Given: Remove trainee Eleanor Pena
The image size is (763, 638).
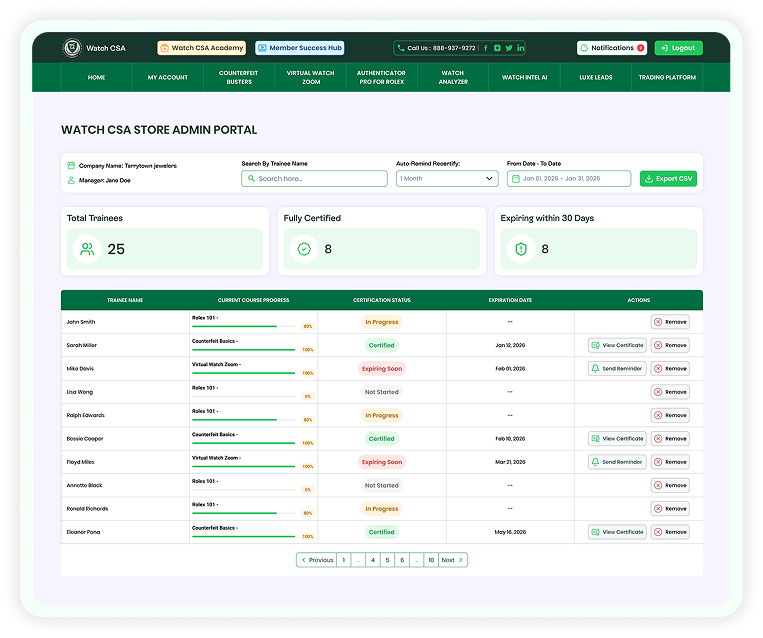Looking at the screenshot, I should pyautogui.click(x=671, y=532).
